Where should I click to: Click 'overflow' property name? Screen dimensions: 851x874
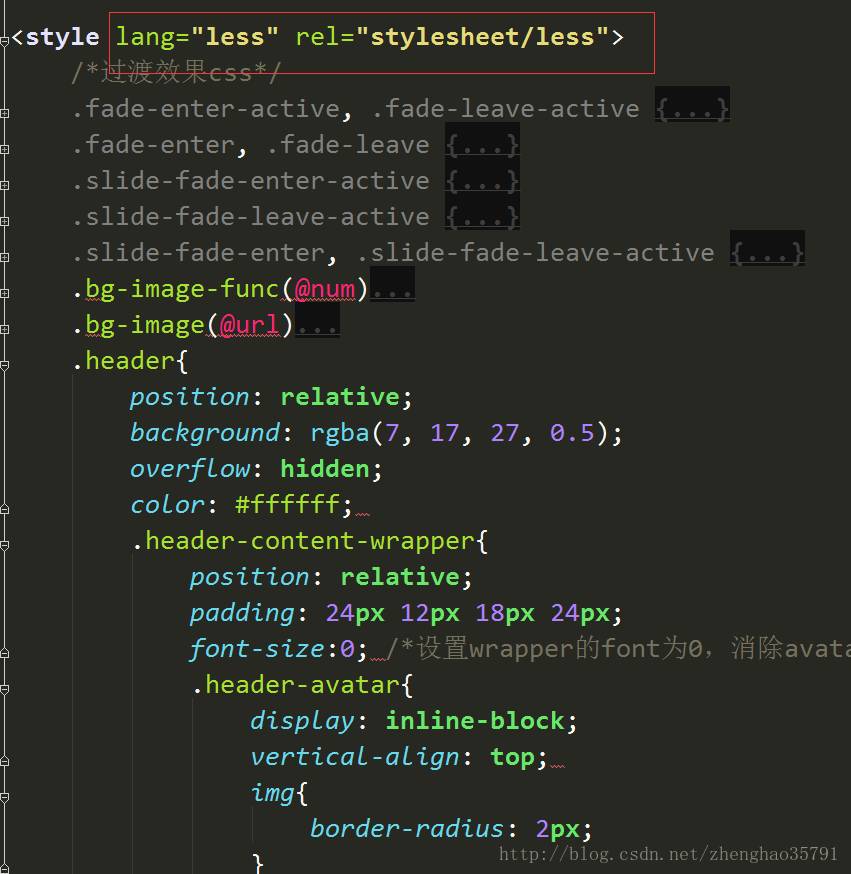pos(189,469)
